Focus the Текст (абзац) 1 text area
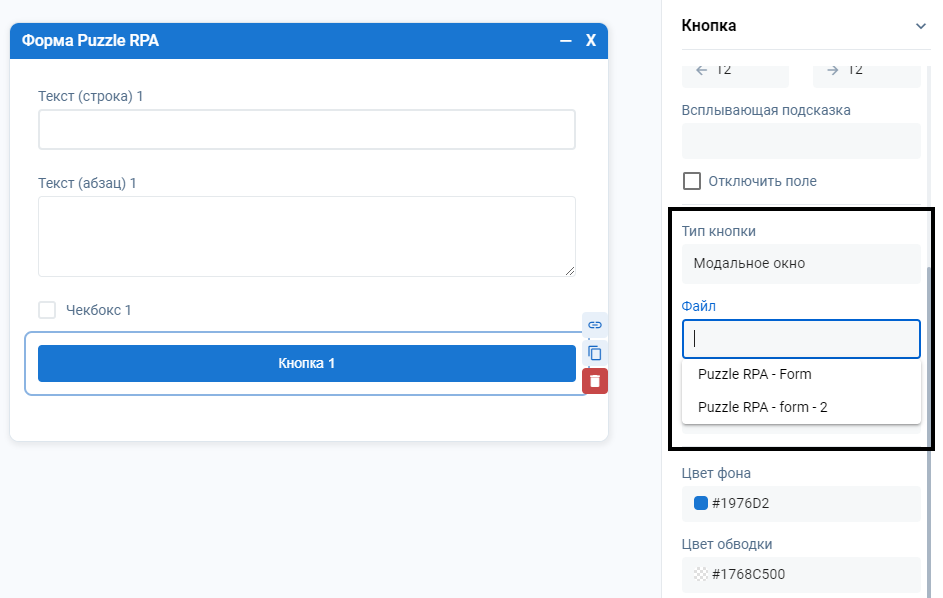Viewport: 943px width, 598px height. (306, 236)
